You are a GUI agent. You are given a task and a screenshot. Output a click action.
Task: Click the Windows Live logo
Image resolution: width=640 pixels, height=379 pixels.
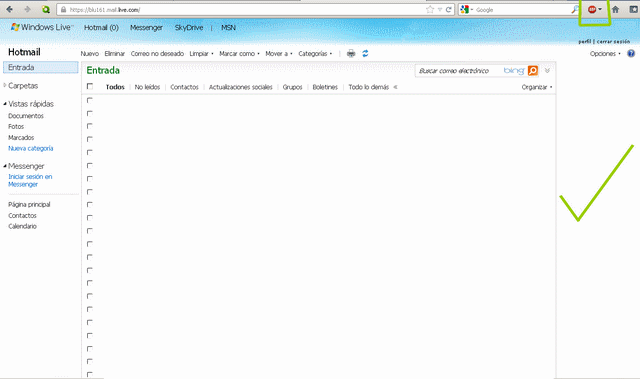tap(42, 27)
